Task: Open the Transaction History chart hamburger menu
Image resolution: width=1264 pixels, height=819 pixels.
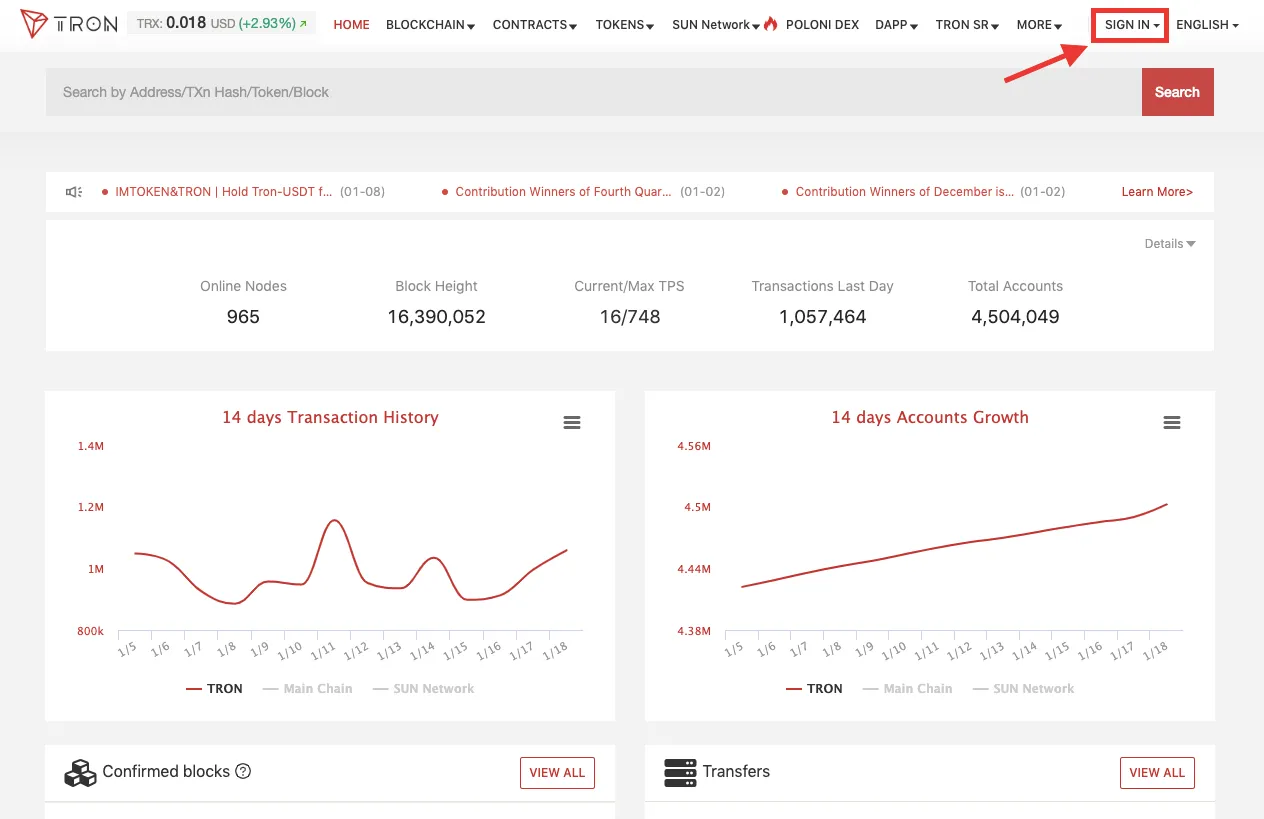Action: coord(572,423)
